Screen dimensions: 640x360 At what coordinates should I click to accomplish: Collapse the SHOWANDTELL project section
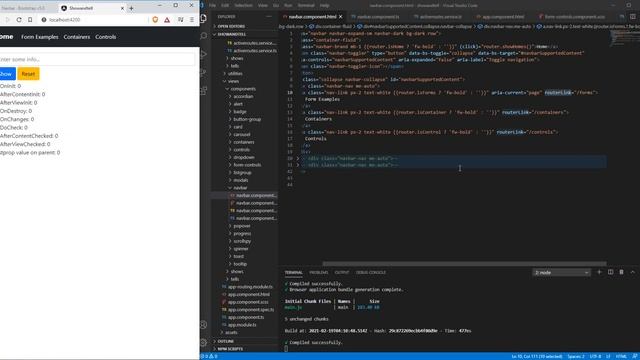pyautogui.click(x=231, y=34)
